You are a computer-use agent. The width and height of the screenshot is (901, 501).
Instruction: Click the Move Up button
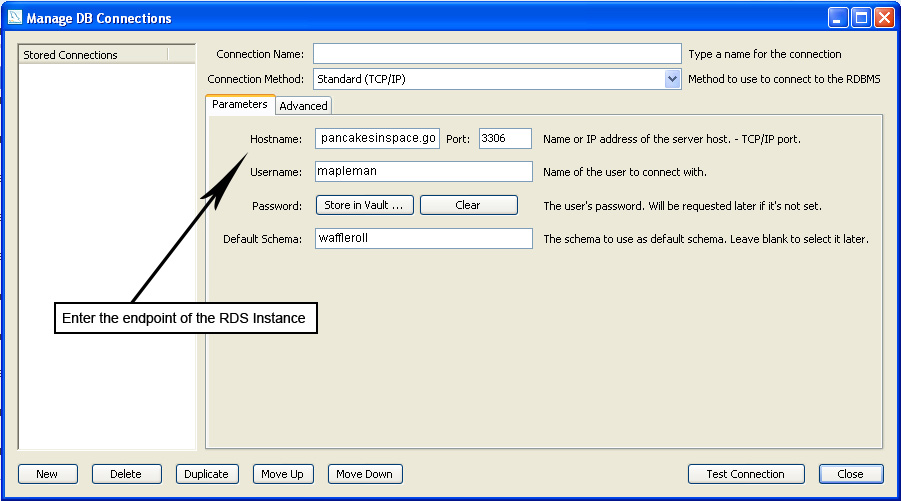coord(283,474)
